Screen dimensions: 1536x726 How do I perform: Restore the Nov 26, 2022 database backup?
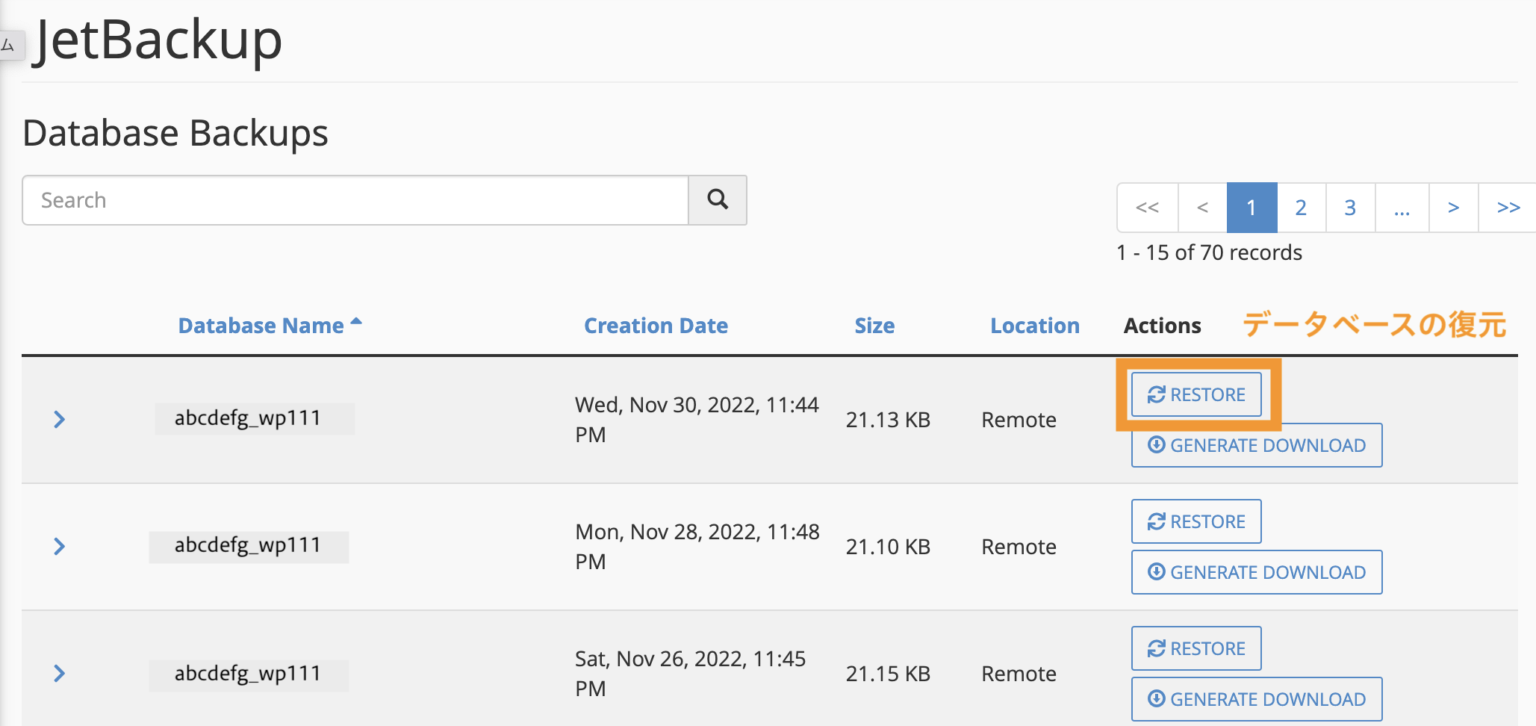point(1196,649)
